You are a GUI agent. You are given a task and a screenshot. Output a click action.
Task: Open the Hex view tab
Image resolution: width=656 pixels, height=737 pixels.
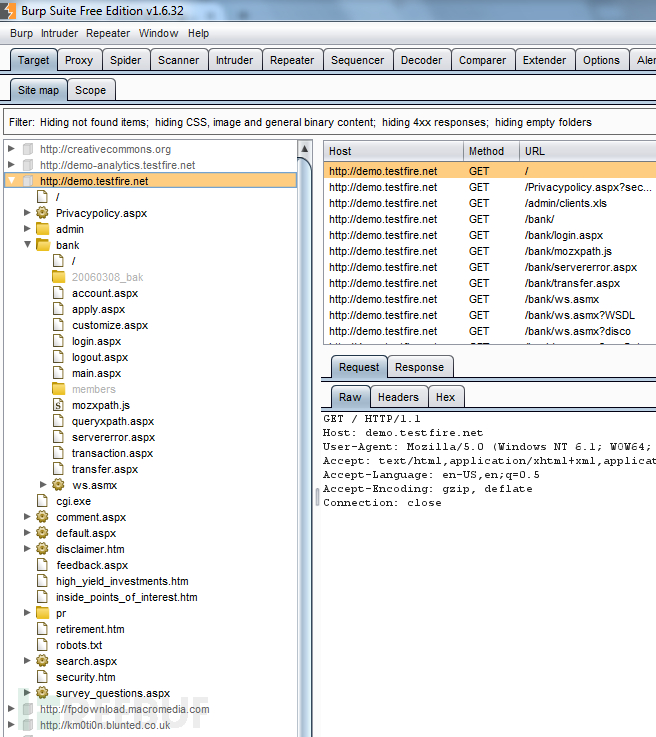click(445, 397)
